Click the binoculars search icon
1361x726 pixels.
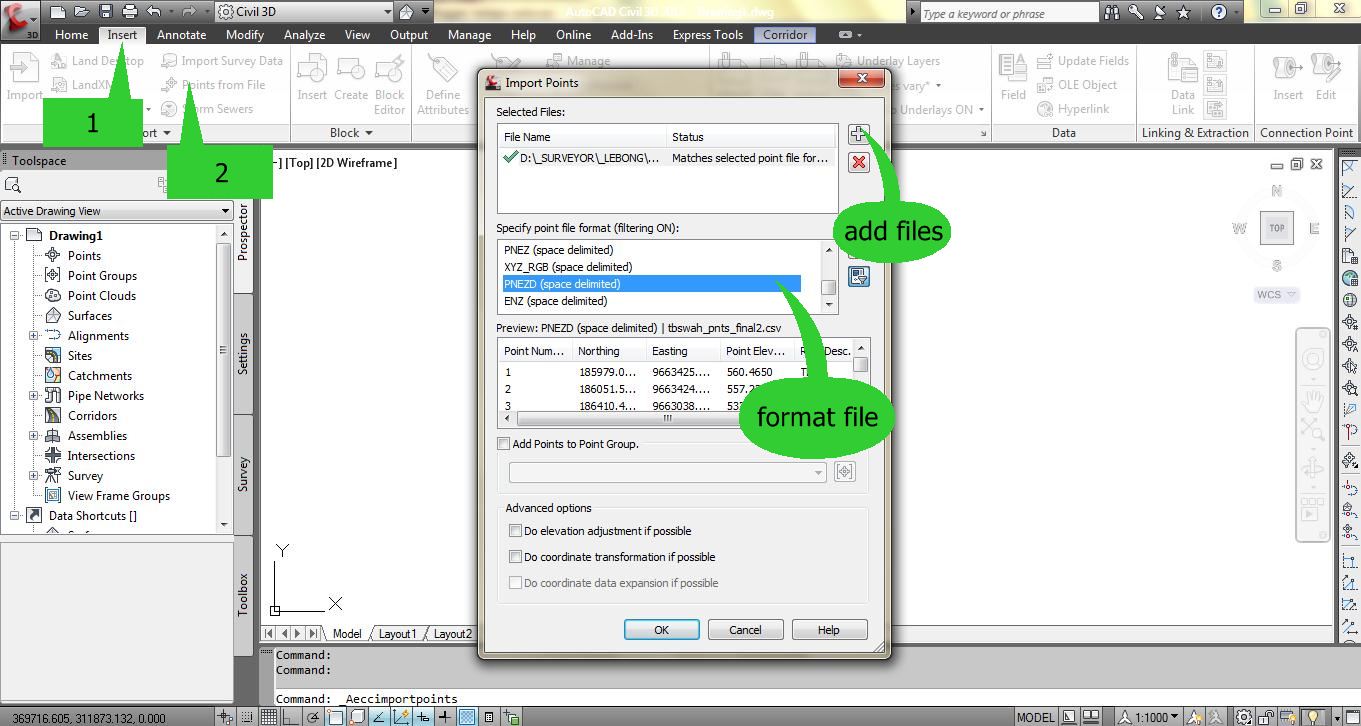tap(1112, 13)
